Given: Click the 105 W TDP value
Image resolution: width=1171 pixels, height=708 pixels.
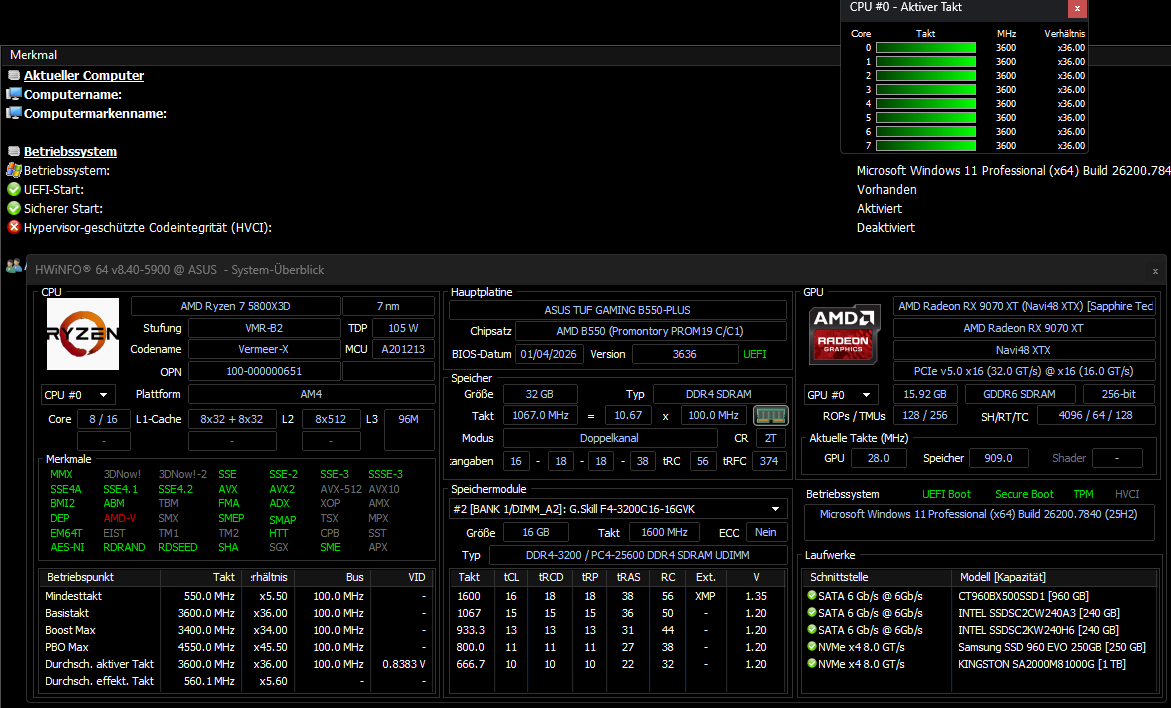Looking at the screenshot, I should pyautogui.click(x=403, y=328).
